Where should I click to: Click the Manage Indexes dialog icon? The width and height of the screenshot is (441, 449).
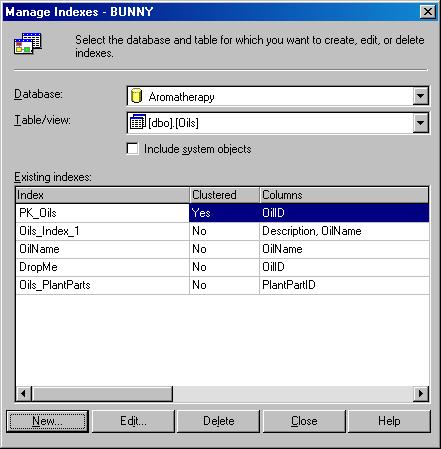[28, 44]
